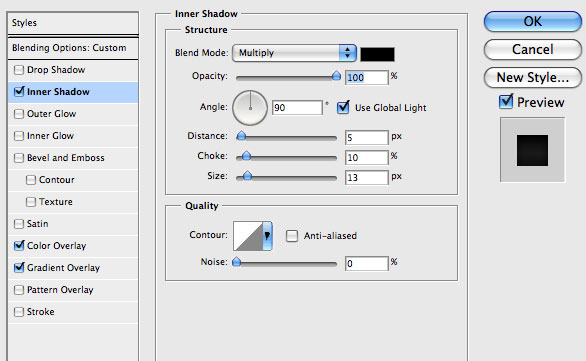Select the Inner Shadow style row
This screenshot has height=361, width=586.
click(x=73, y=92)
